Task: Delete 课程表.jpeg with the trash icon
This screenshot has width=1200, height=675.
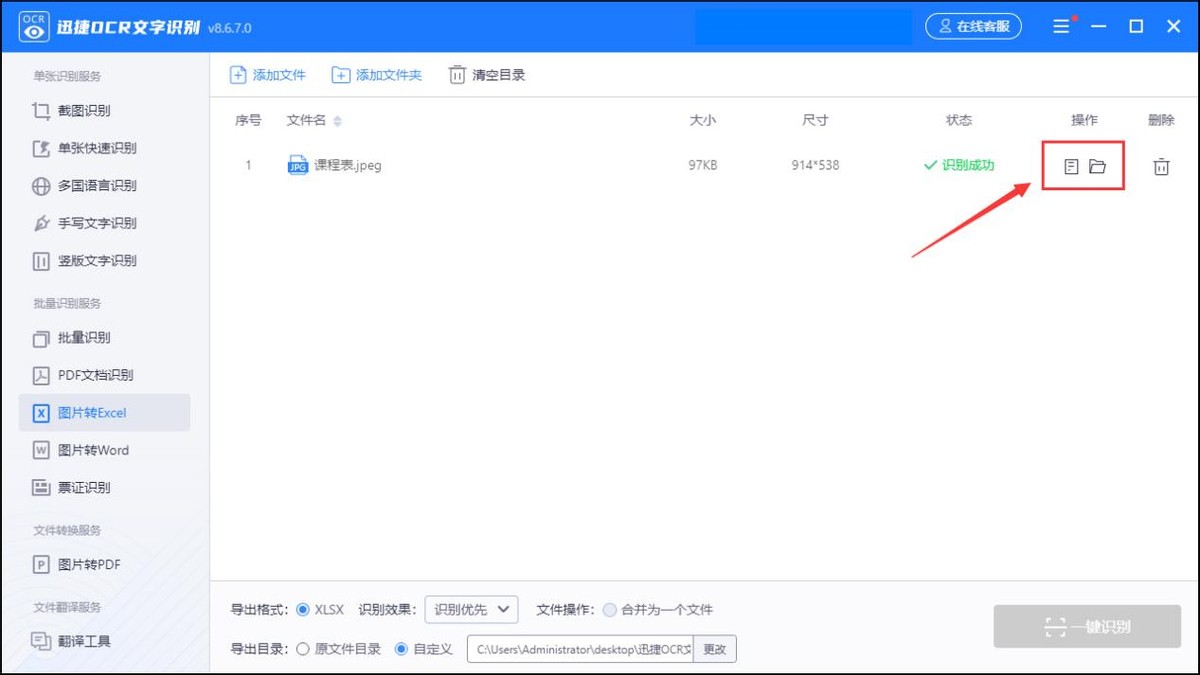Action: click(1161, 166)
